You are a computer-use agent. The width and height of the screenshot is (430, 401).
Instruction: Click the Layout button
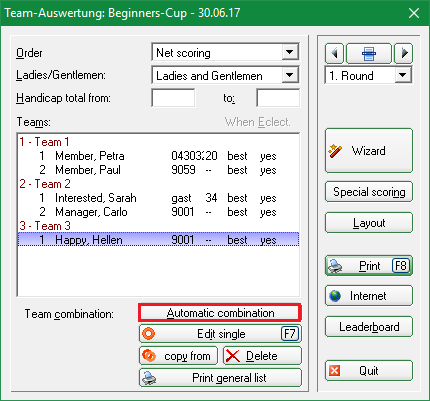369,223
